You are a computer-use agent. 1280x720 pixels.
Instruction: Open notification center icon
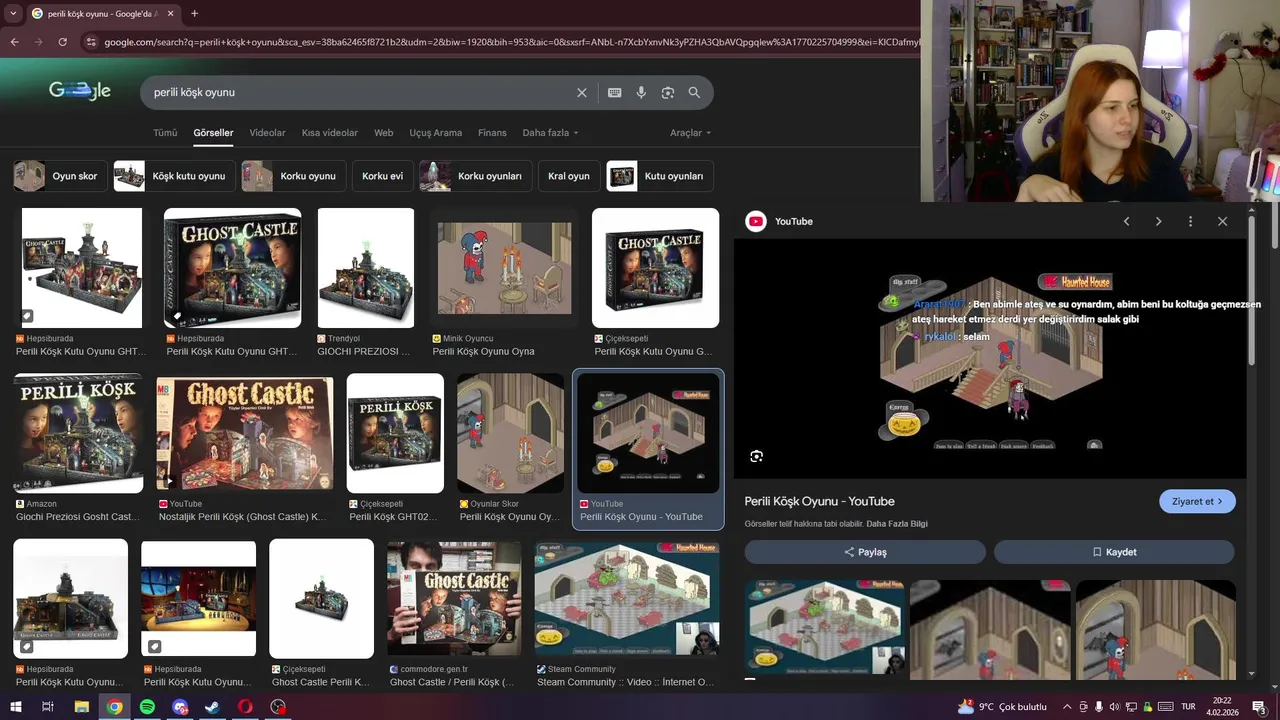(x=1259, y=707)
